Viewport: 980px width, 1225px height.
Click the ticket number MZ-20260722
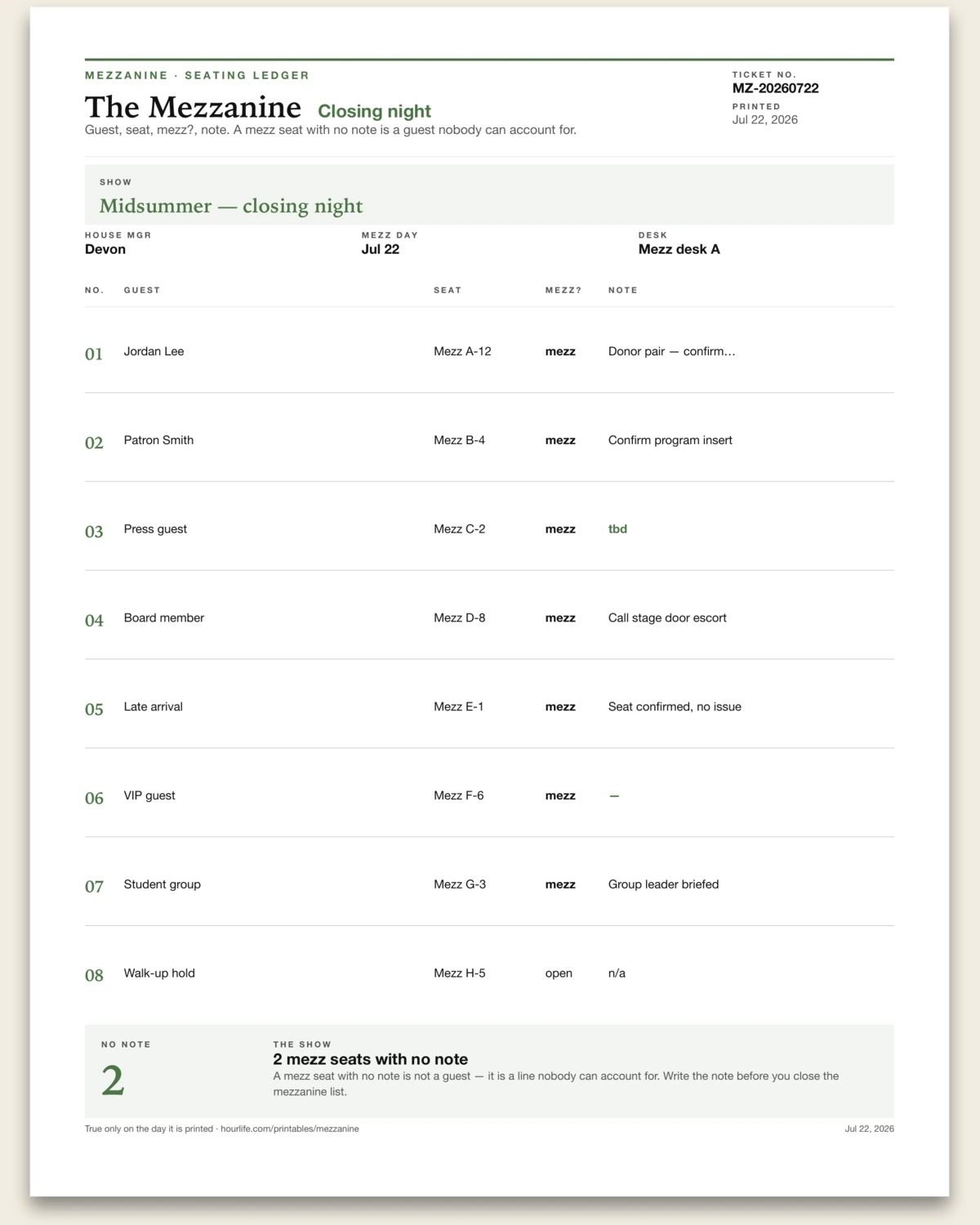775,88
